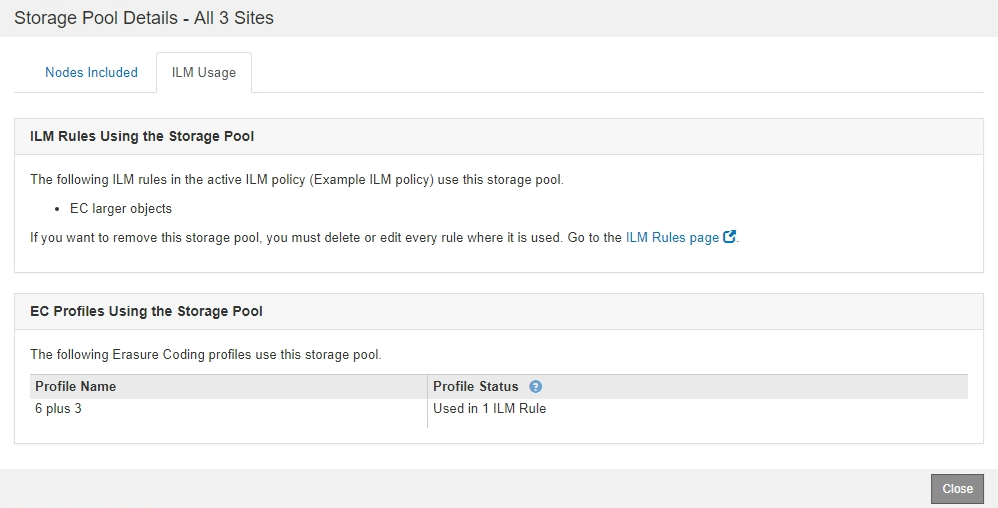Image resolution: width=998 pixels, height=508 pixels.
Task: Click the dialog footer bar left of Close
Action: (x=460, y=489)
